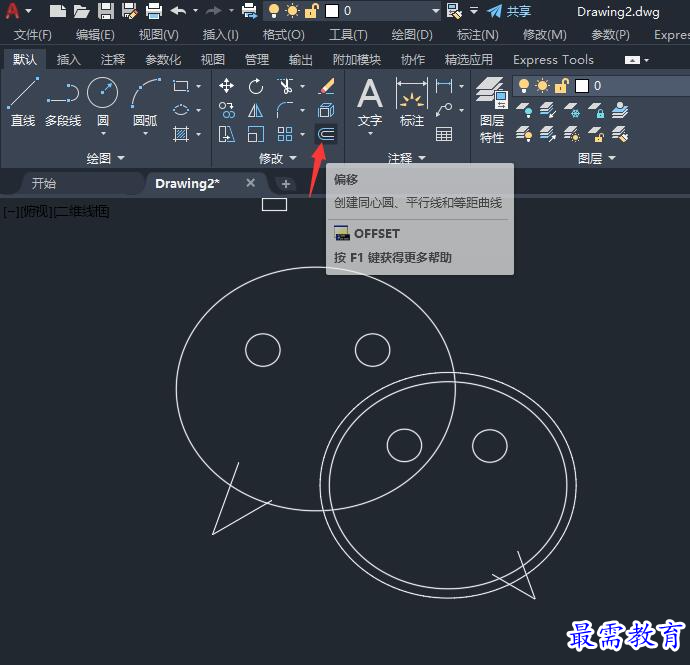Click Open file in quick access toolbar
This screenshot has width=691, height=667.
[82, 11]
